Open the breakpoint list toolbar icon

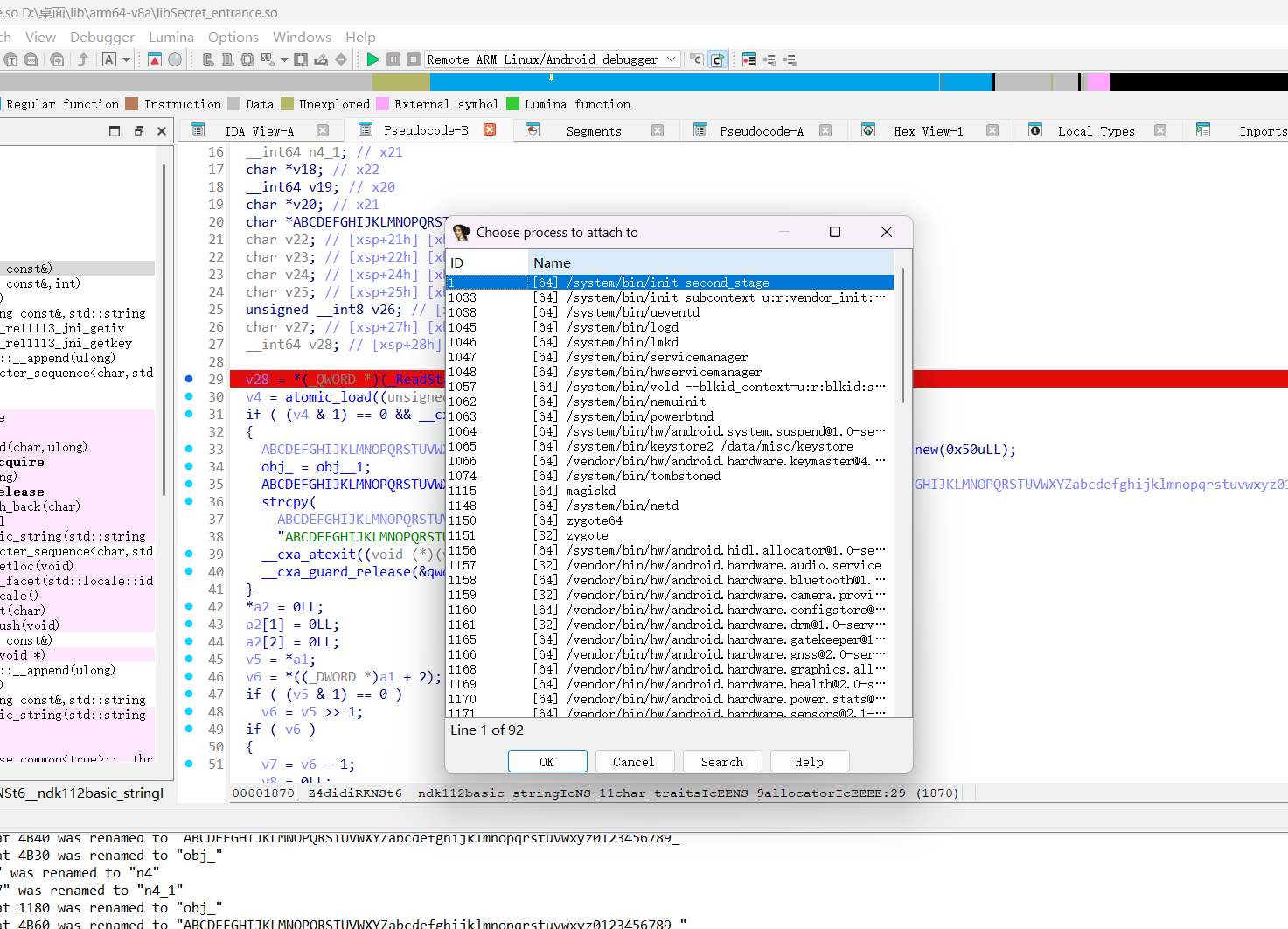pyautogui.click(x=749, y=59)
